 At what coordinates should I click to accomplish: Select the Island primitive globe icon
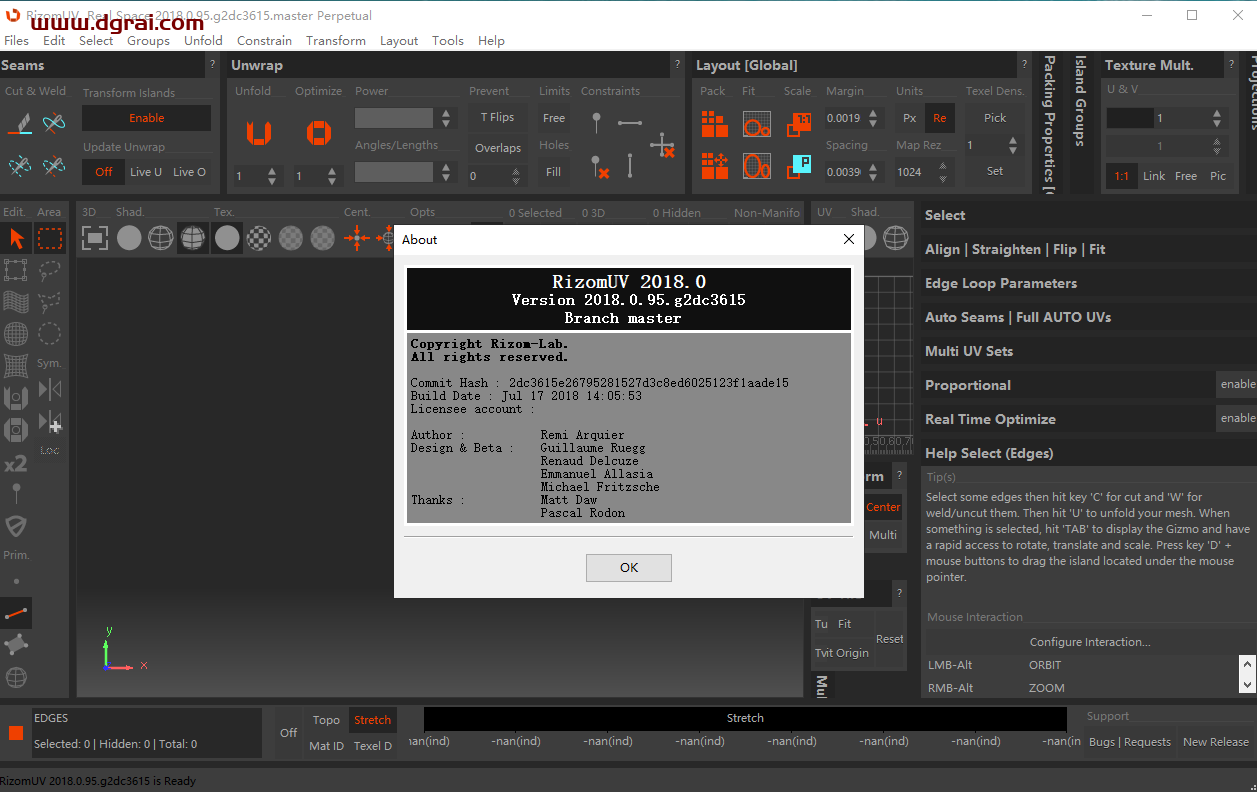[16, 677]
